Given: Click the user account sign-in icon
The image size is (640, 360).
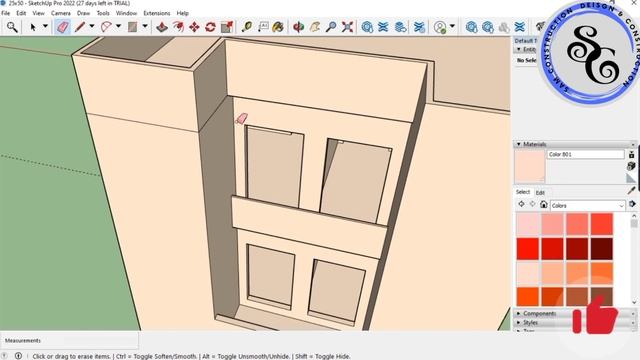Looking at the screenshot, I should pos(440,27).
